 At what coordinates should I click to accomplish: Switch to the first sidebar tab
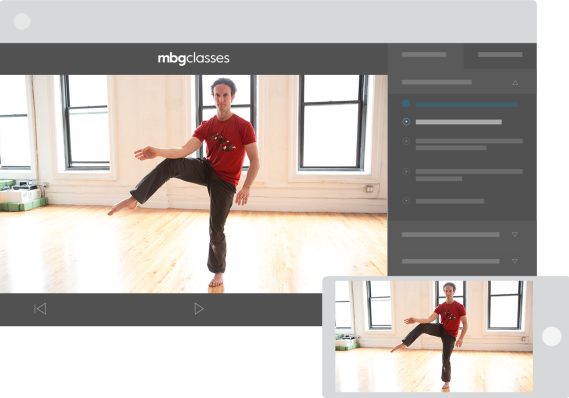425,55
